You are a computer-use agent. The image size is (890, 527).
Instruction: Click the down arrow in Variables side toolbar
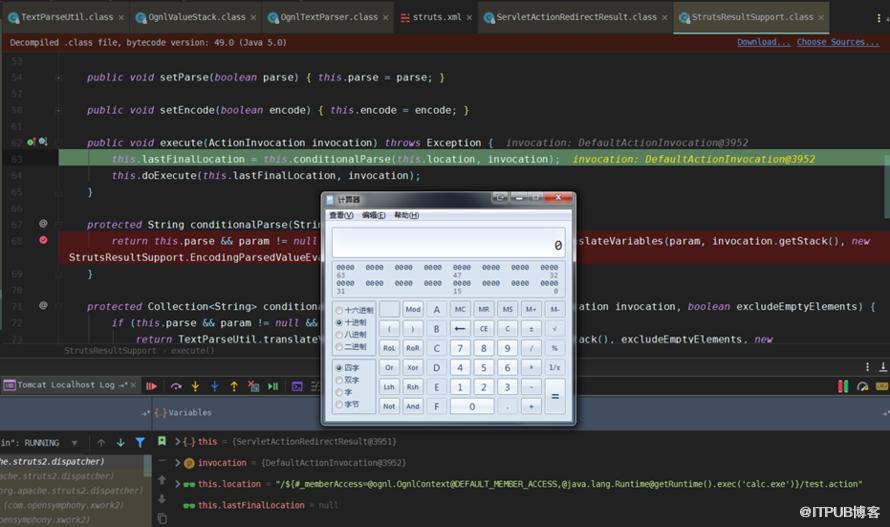click(x=162, y=499)
